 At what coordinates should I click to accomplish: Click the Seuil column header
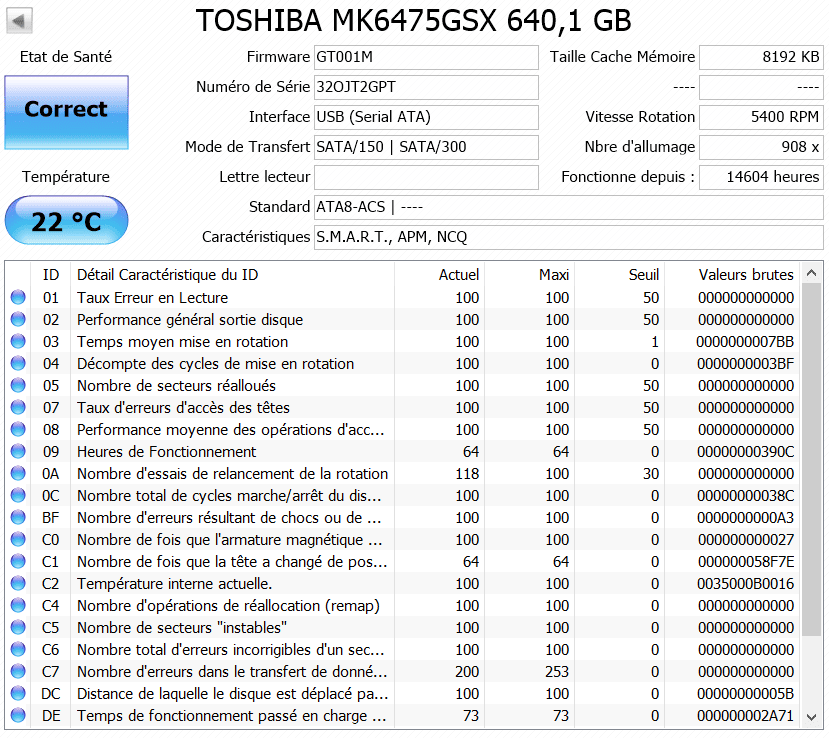(619, 275)
